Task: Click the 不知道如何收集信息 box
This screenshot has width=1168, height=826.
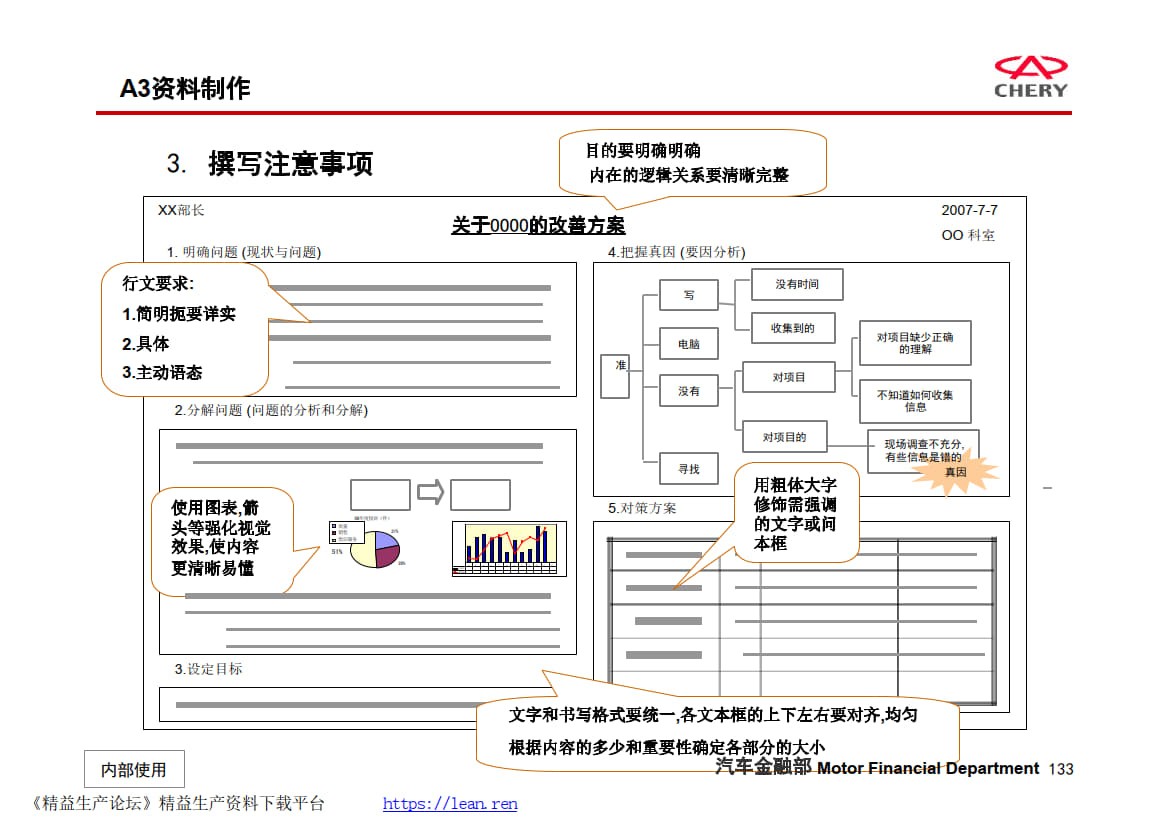Action: coord(915,401)
